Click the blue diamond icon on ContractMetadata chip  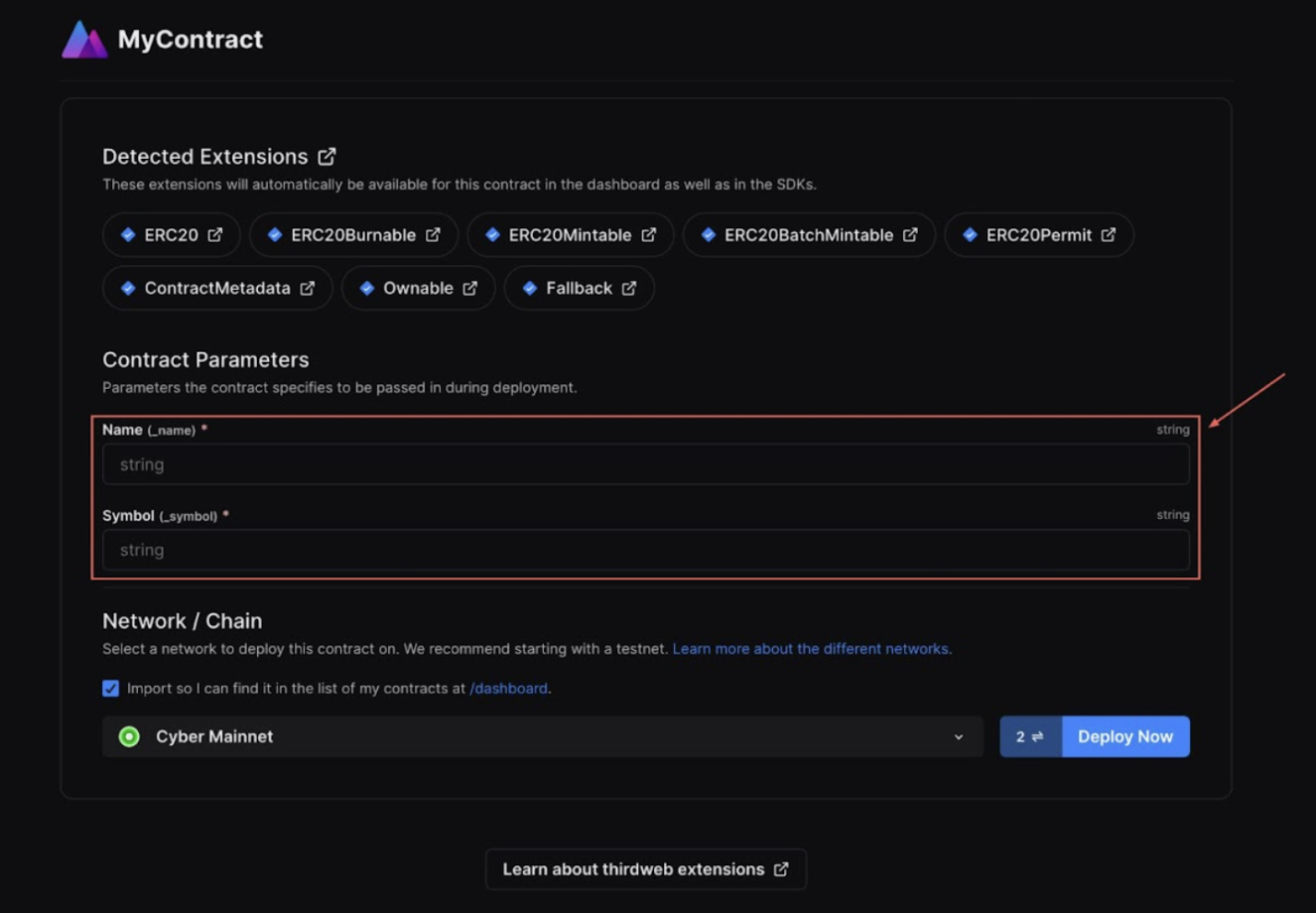(128, 288)
